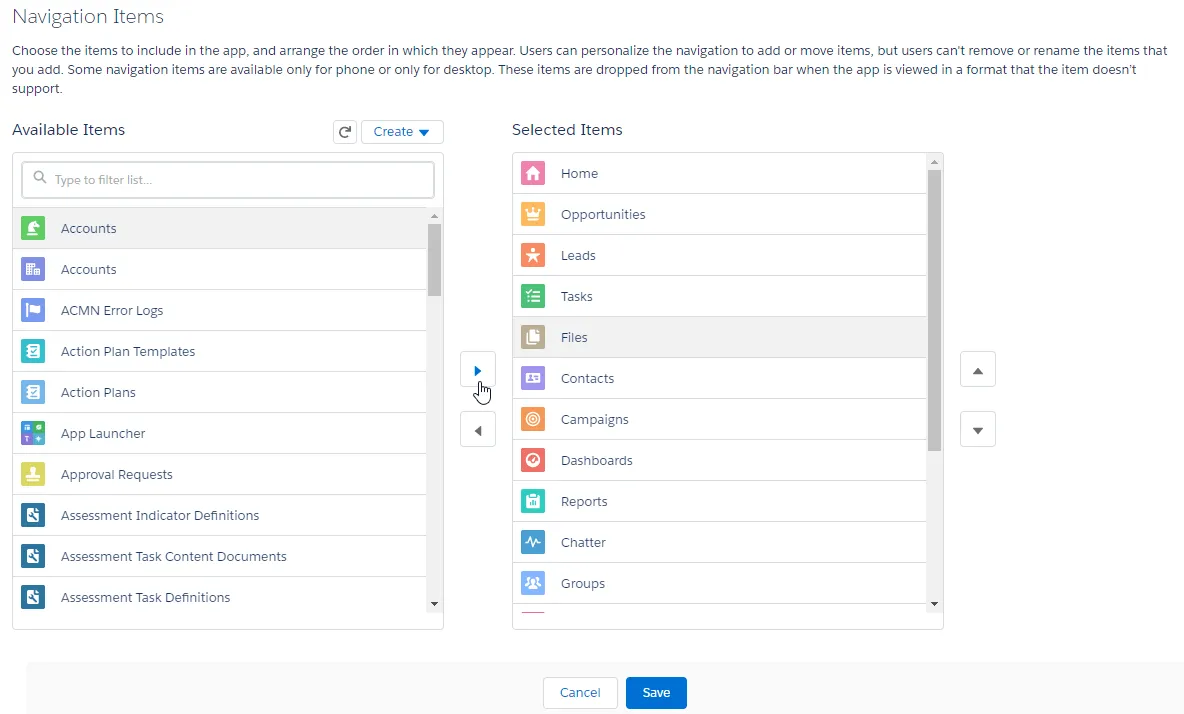Click the Selected Items scrollbar thumb
1184x714 pixels.
(x=934, y=310)
